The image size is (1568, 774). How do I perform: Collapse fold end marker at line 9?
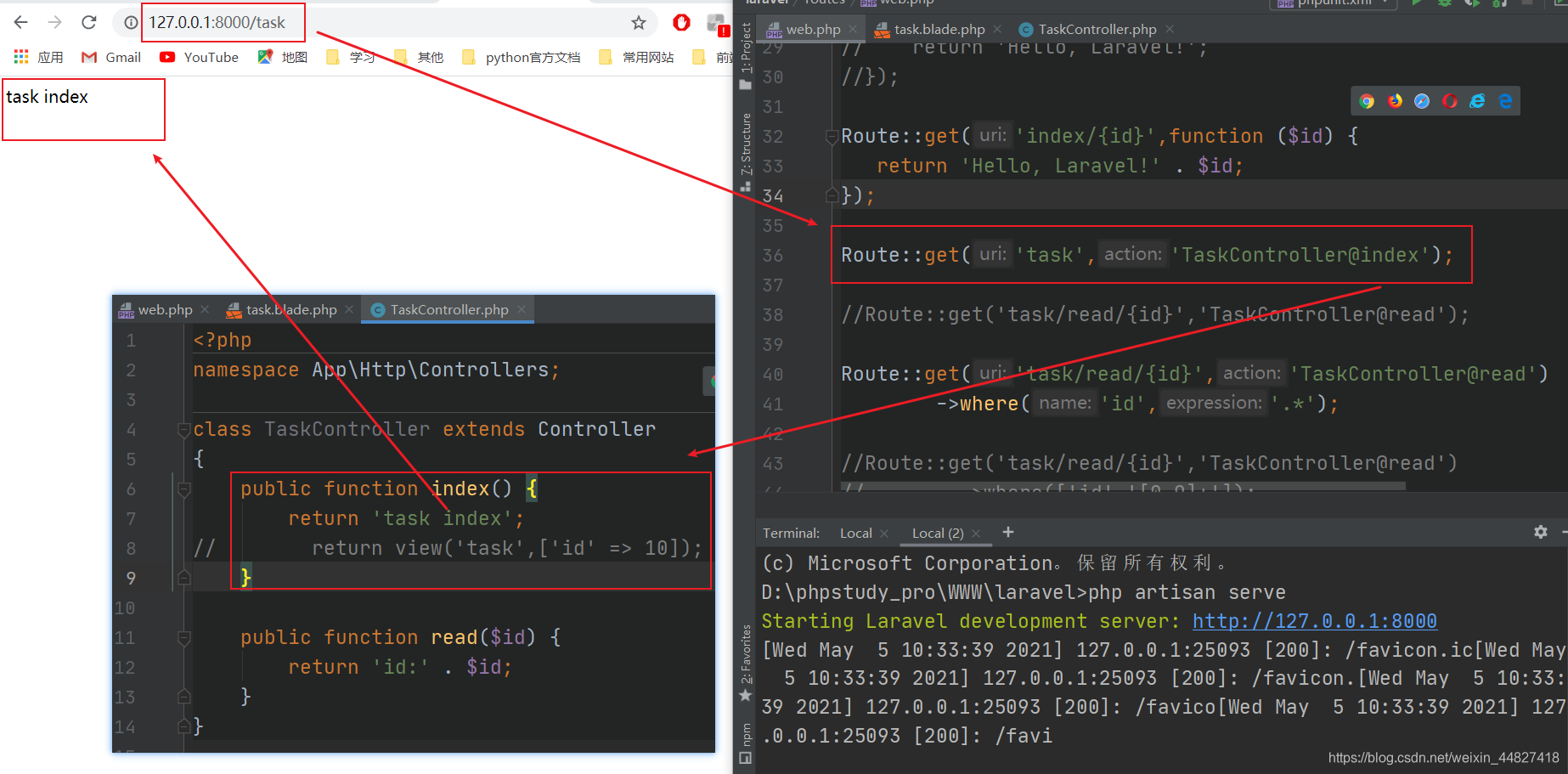(183, 578)
